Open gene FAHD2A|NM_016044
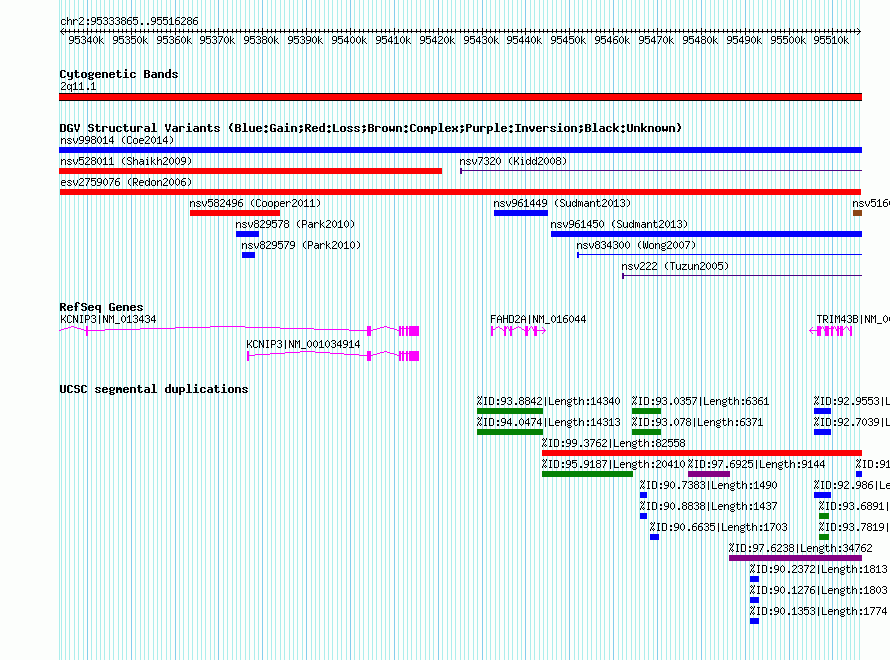The width and height of the screenshot is (890, 660). point(538,320)
